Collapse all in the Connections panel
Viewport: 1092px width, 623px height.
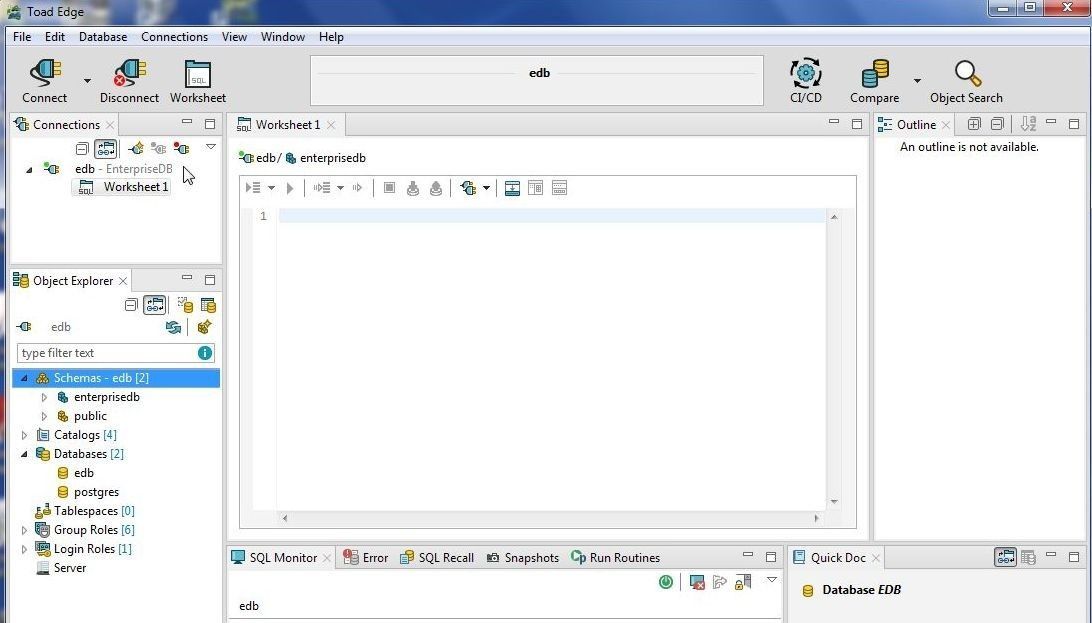tap(82, 148)
